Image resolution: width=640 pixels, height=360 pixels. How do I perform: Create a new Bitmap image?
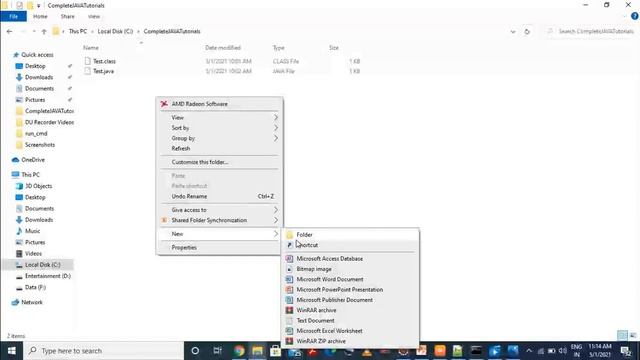350,269
